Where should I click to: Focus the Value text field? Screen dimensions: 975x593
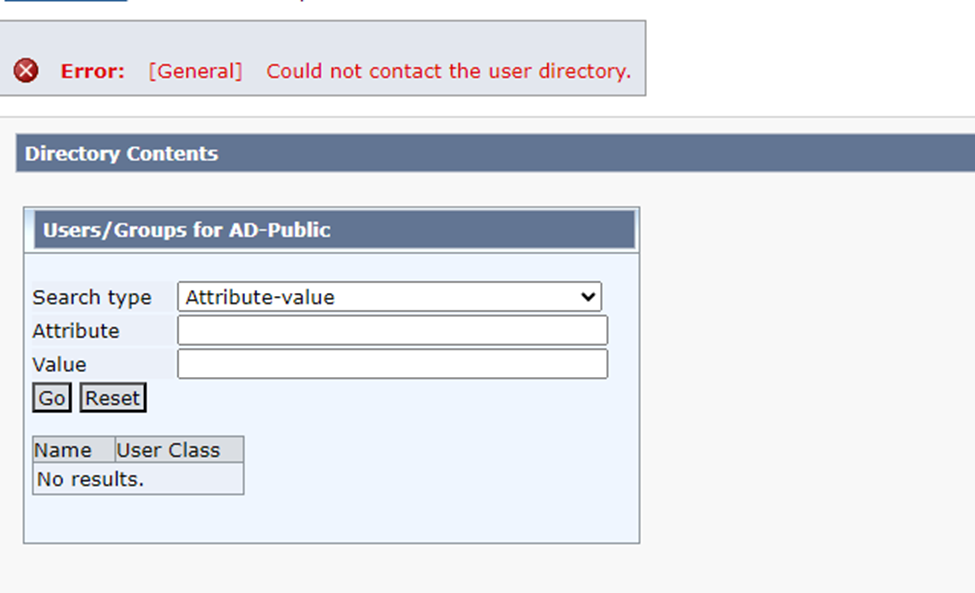point(392,364)
